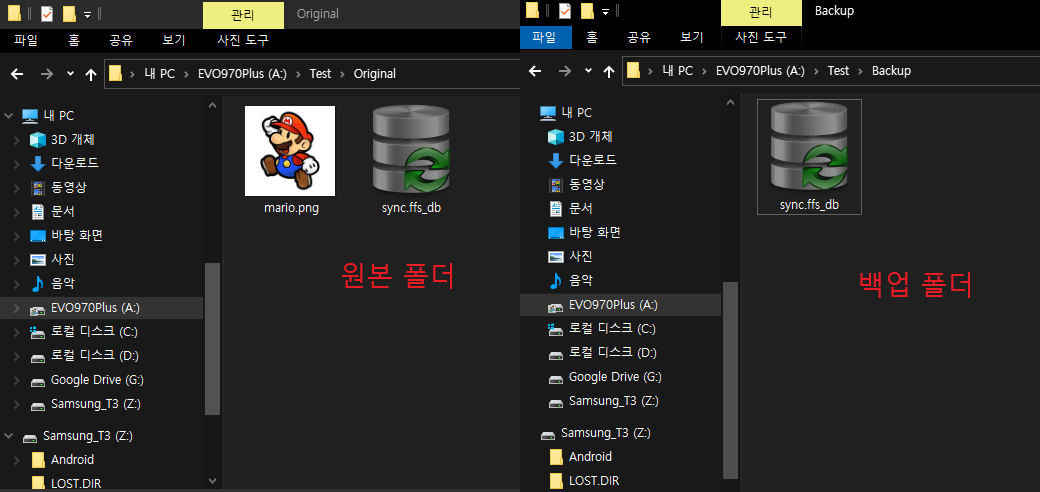Click EVO970Plus (A:) breadcrumb in Backup address bar

coord(760,71)
